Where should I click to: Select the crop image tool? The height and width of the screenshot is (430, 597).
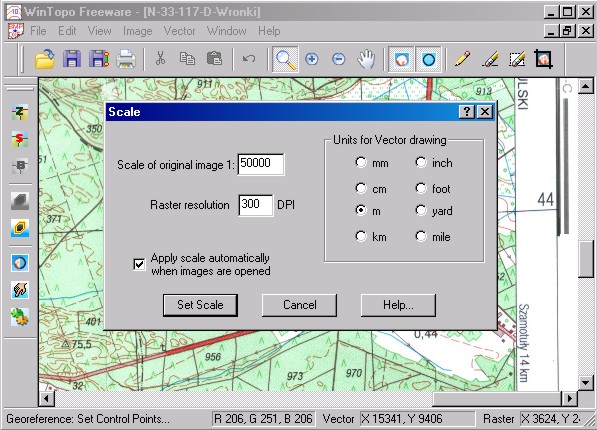pyautogui.click(x=543, y=59)
